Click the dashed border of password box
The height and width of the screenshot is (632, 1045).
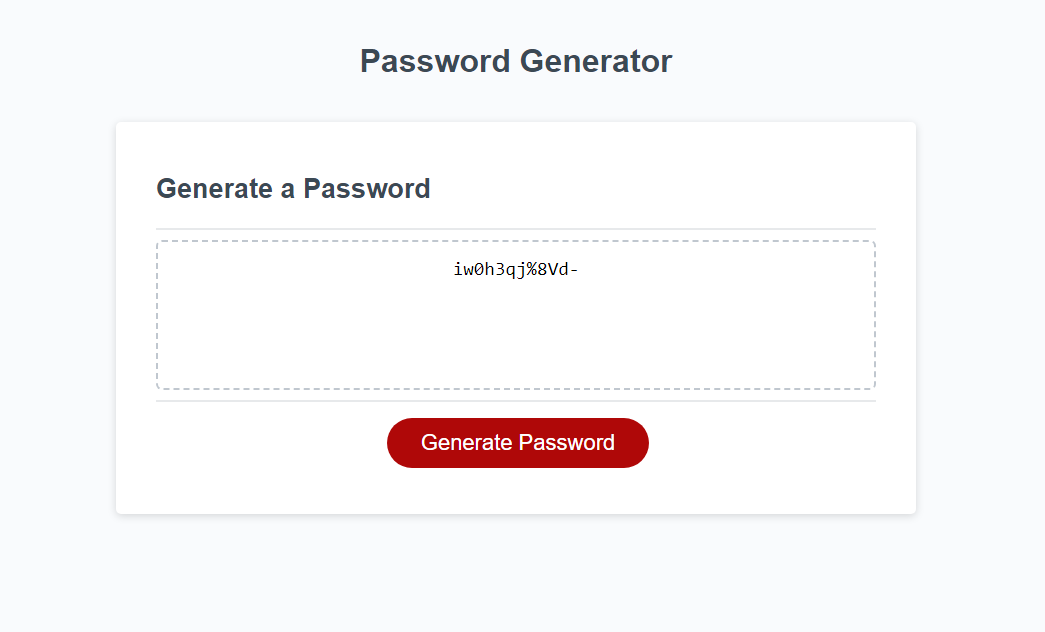pyautogui.click(x=157, y=315)
